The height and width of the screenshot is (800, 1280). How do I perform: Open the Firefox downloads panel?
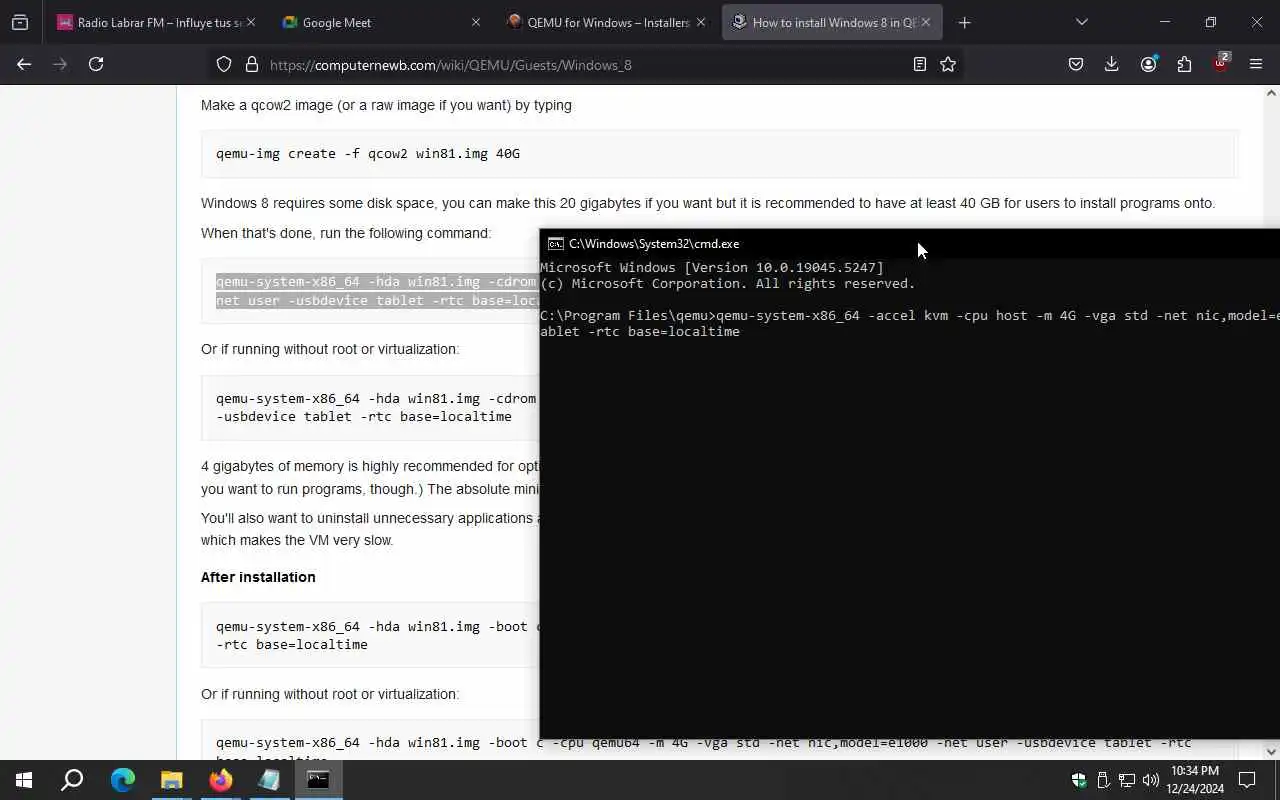pos(1112,64)
